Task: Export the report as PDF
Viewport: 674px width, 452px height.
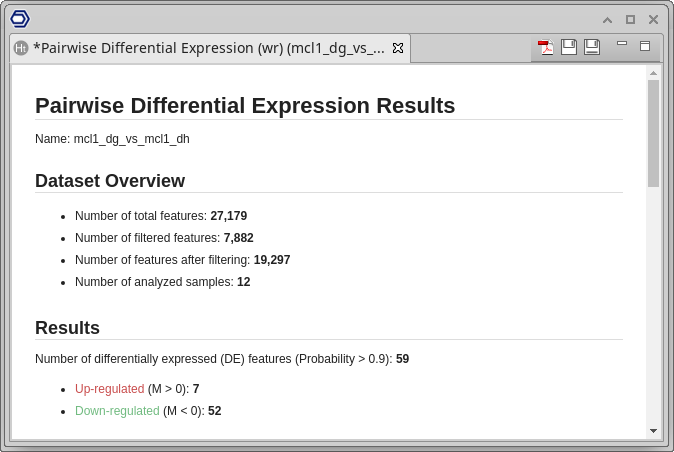Action: [x=546, y=47]
